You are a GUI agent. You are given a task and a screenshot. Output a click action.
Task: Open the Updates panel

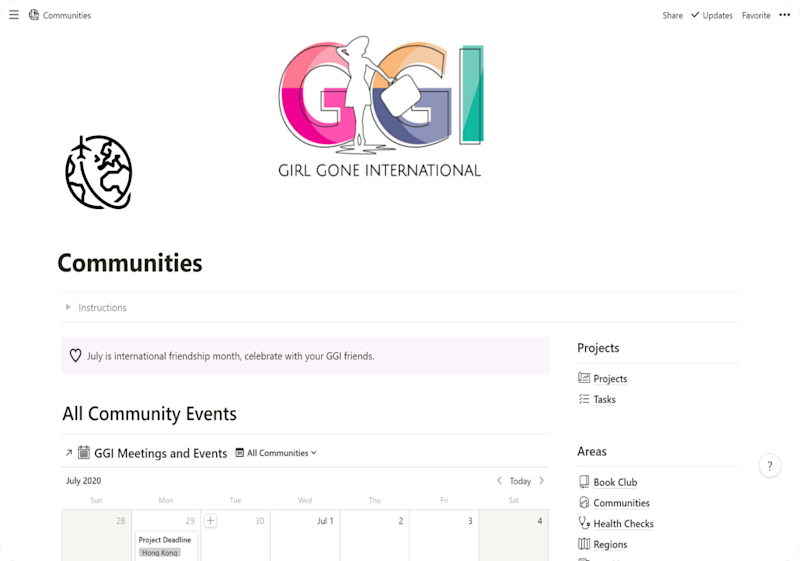click(712, 15)
